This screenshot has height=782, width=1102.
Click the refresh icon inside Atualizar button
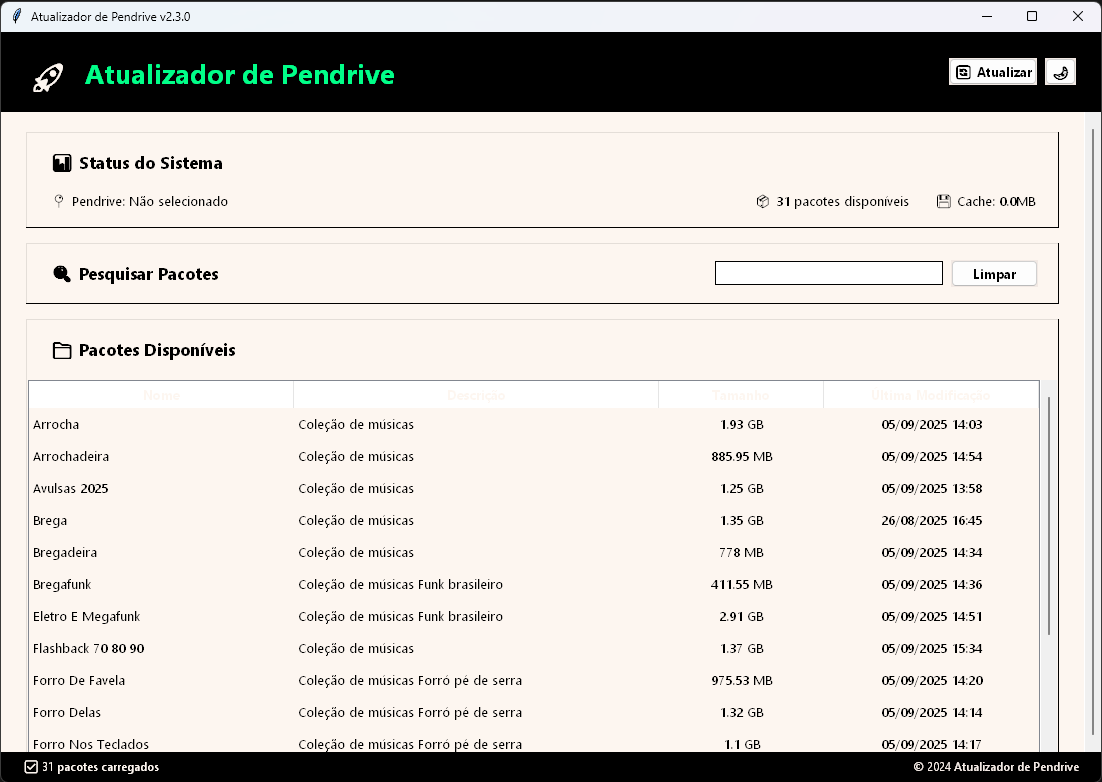tap(964, 71)
